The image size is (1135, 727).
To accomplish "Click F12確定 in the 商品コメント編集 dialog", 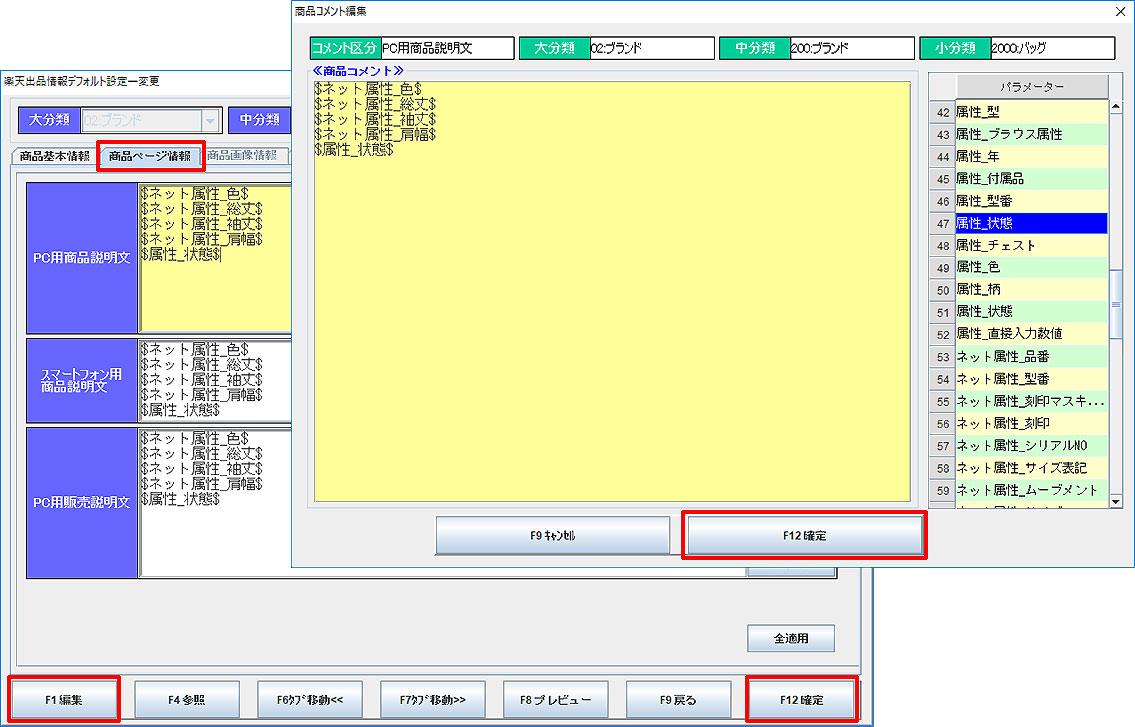I will (x=804, y=536).
